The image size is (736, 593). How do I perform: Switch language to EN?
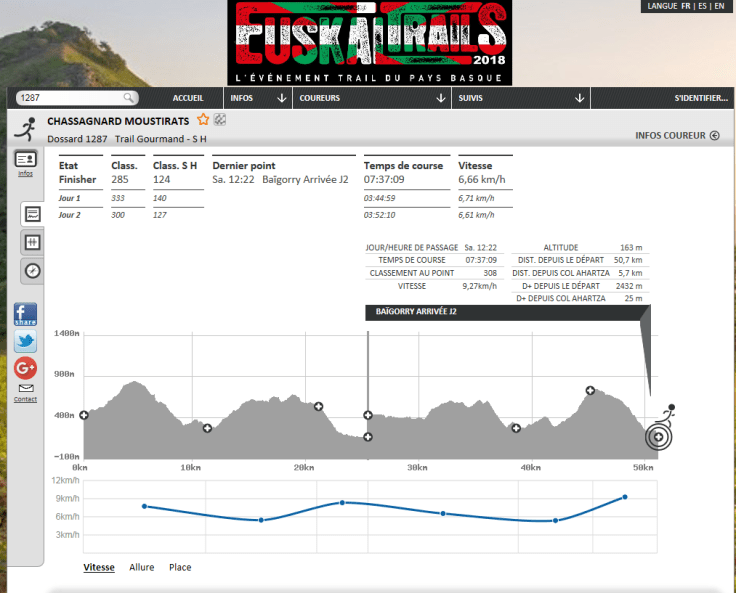click(x=719, y=6)
